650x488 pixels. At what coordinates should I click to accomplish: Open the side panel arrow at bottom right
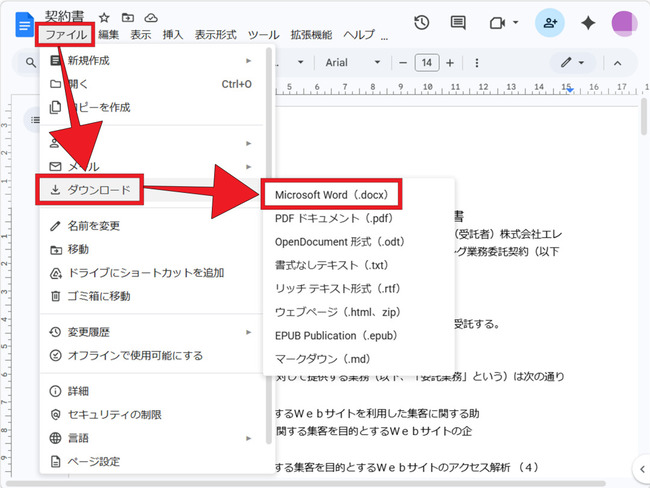coord(642,469)
